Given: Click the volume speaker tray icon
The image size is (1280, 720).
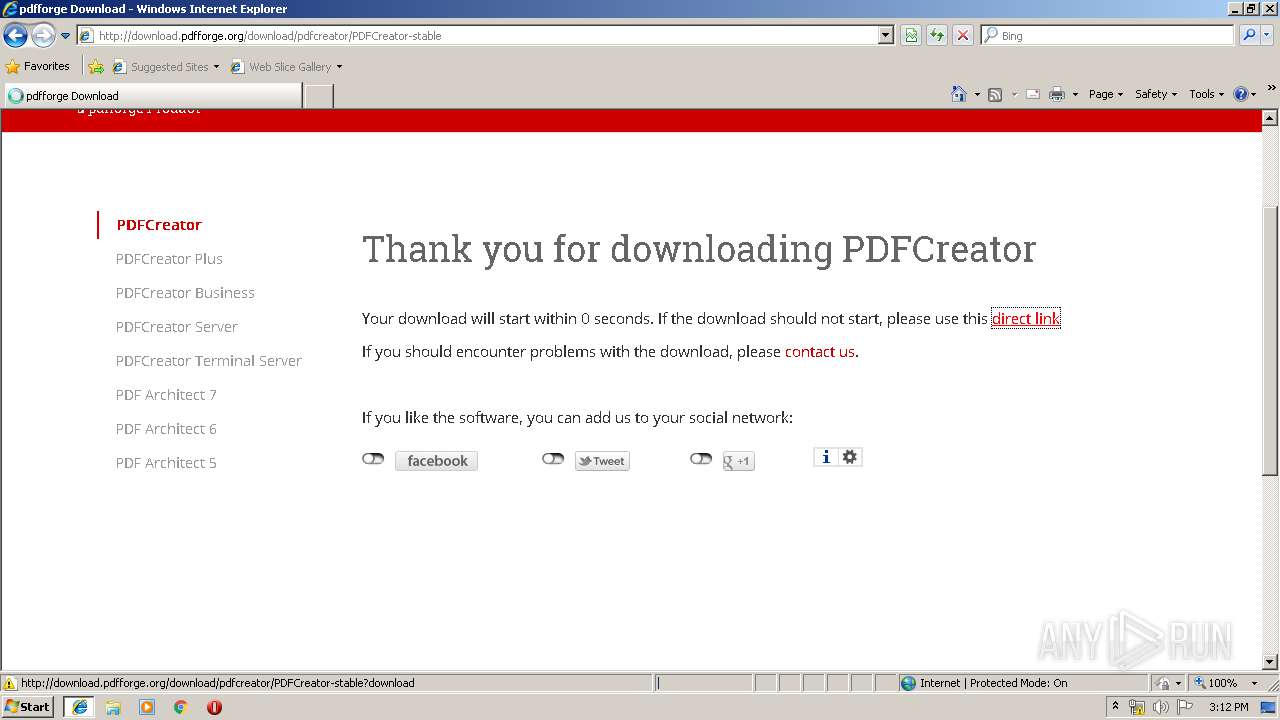Looking at the screenshot, I should [1160, 707].
